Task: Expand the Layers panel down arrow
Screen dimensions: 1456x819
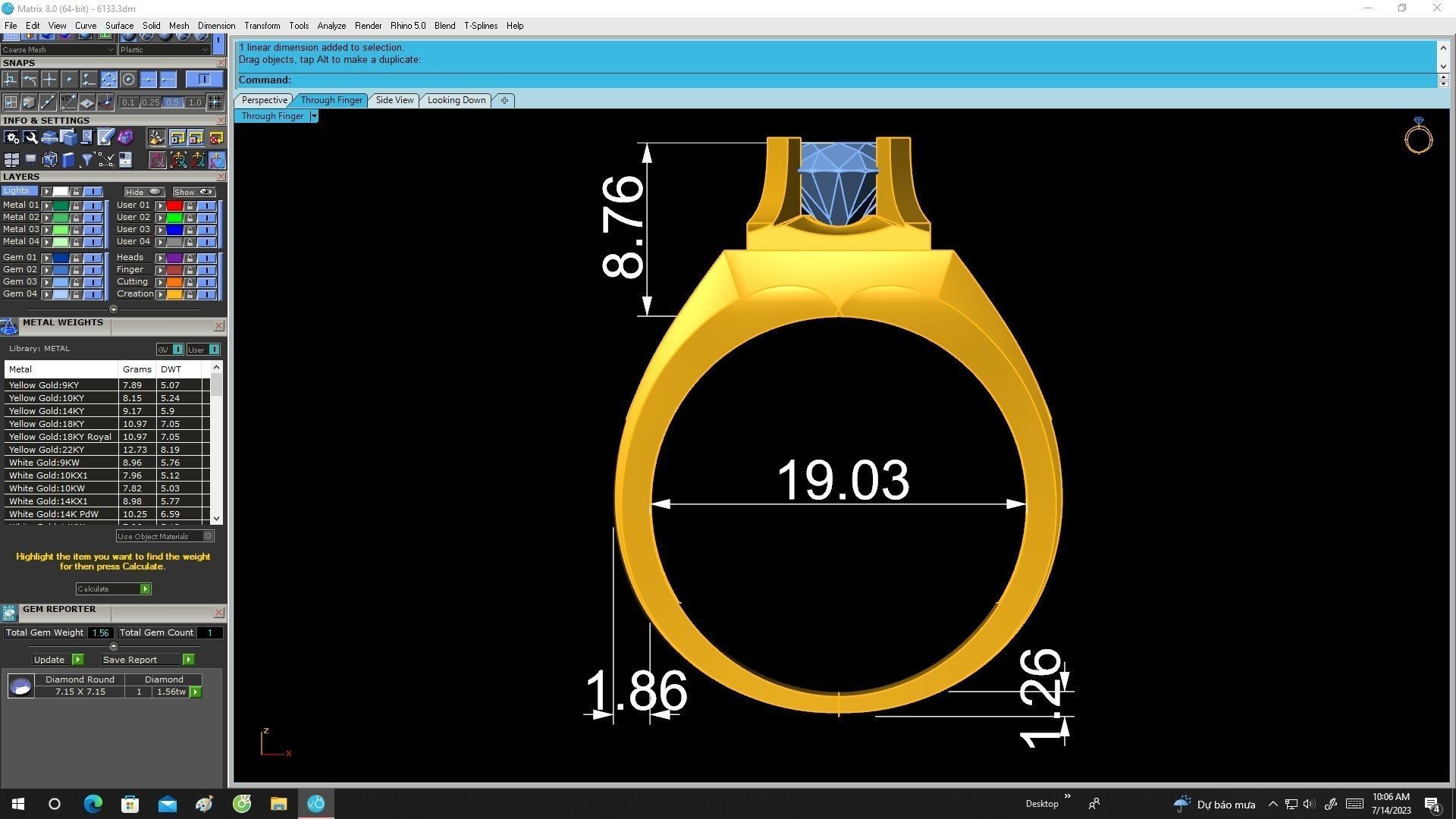Action: point(113,309)
